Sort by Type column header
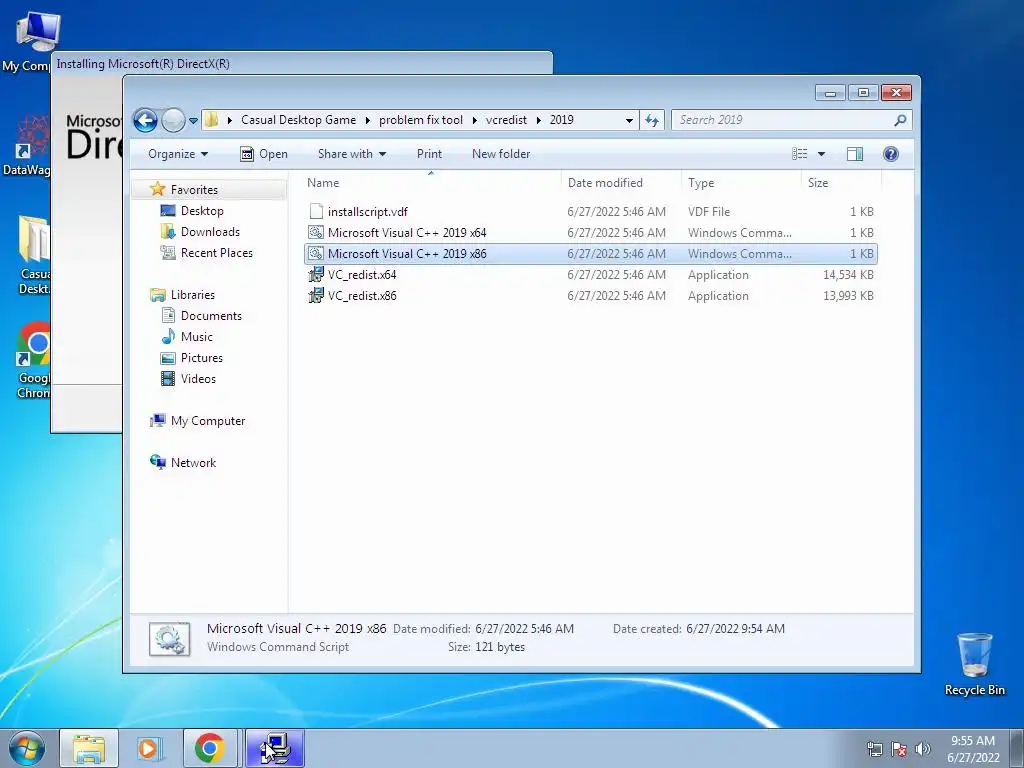The width and height of the screenshot is (1024, 768). point(741,183)
